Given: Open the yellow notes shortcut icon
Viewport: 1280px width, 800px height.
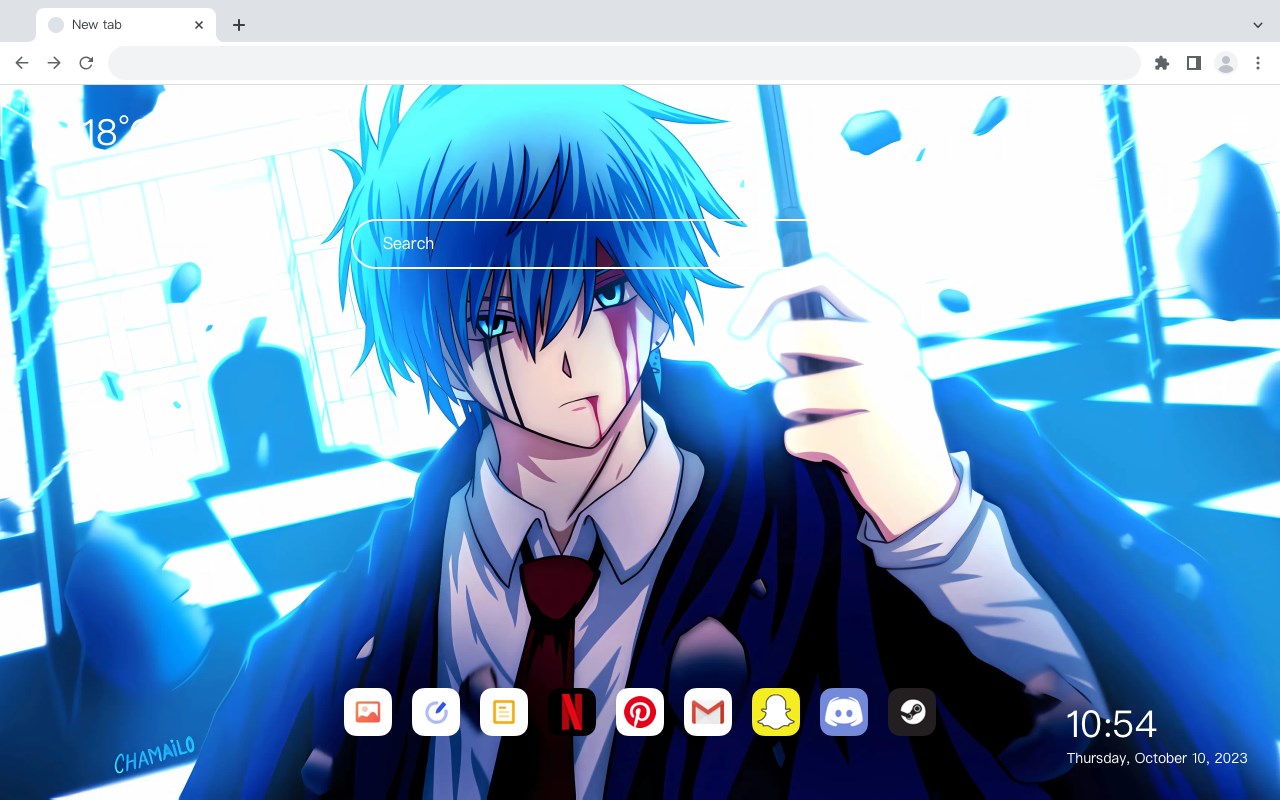Looking at the screenshot, I should pos(504,712).
